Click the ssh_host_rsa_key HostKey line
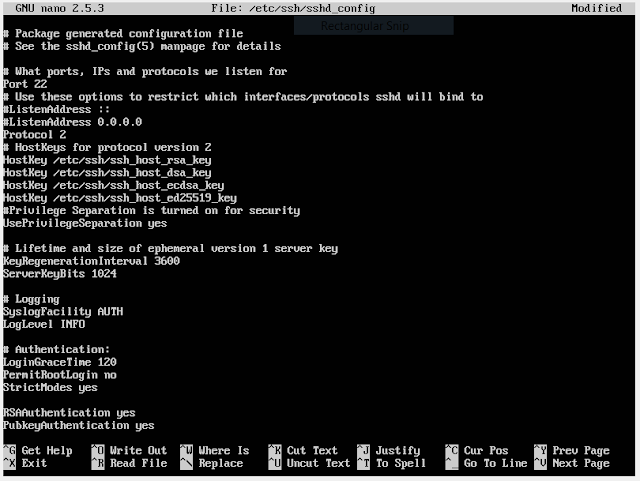 (107, 160)
